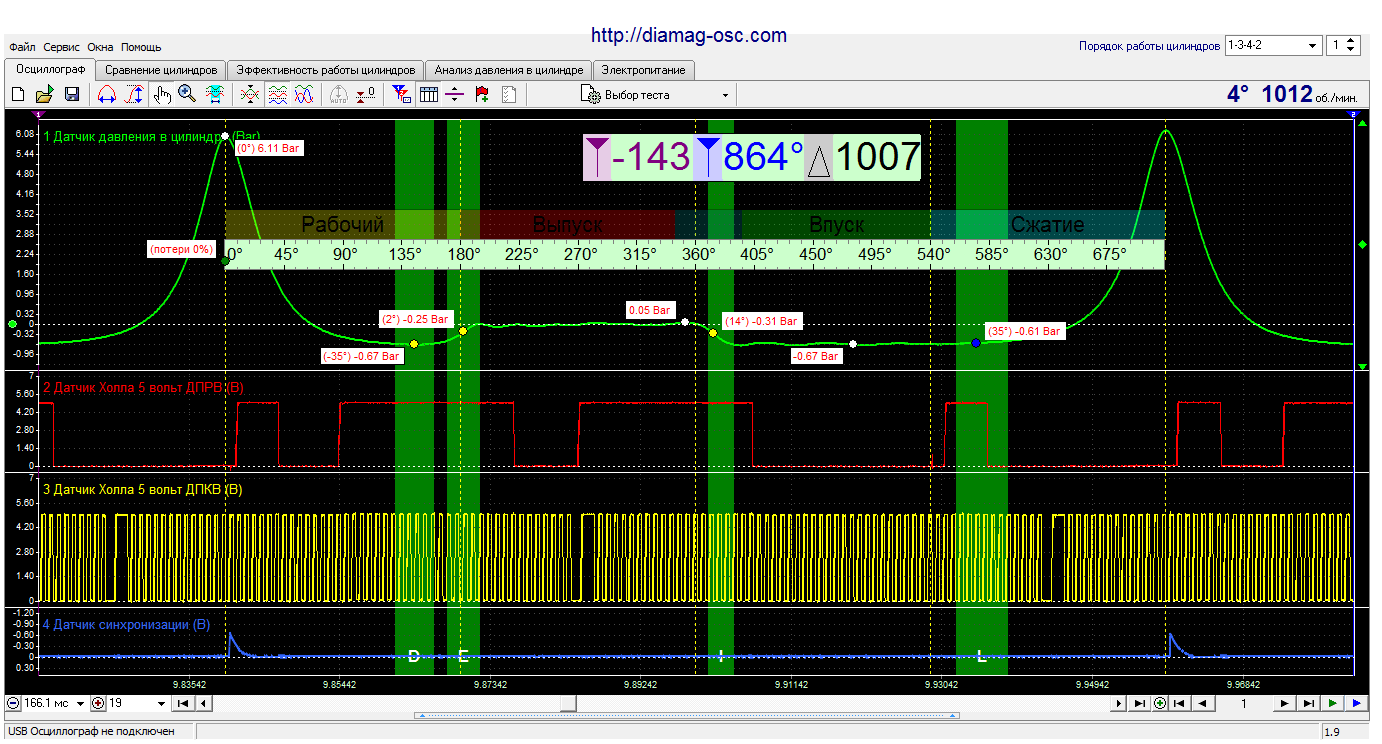Viewport: 1382px width, 744px height.
Task: Click the (35°) -0.61 Bar label
Action: point(1024,331)
